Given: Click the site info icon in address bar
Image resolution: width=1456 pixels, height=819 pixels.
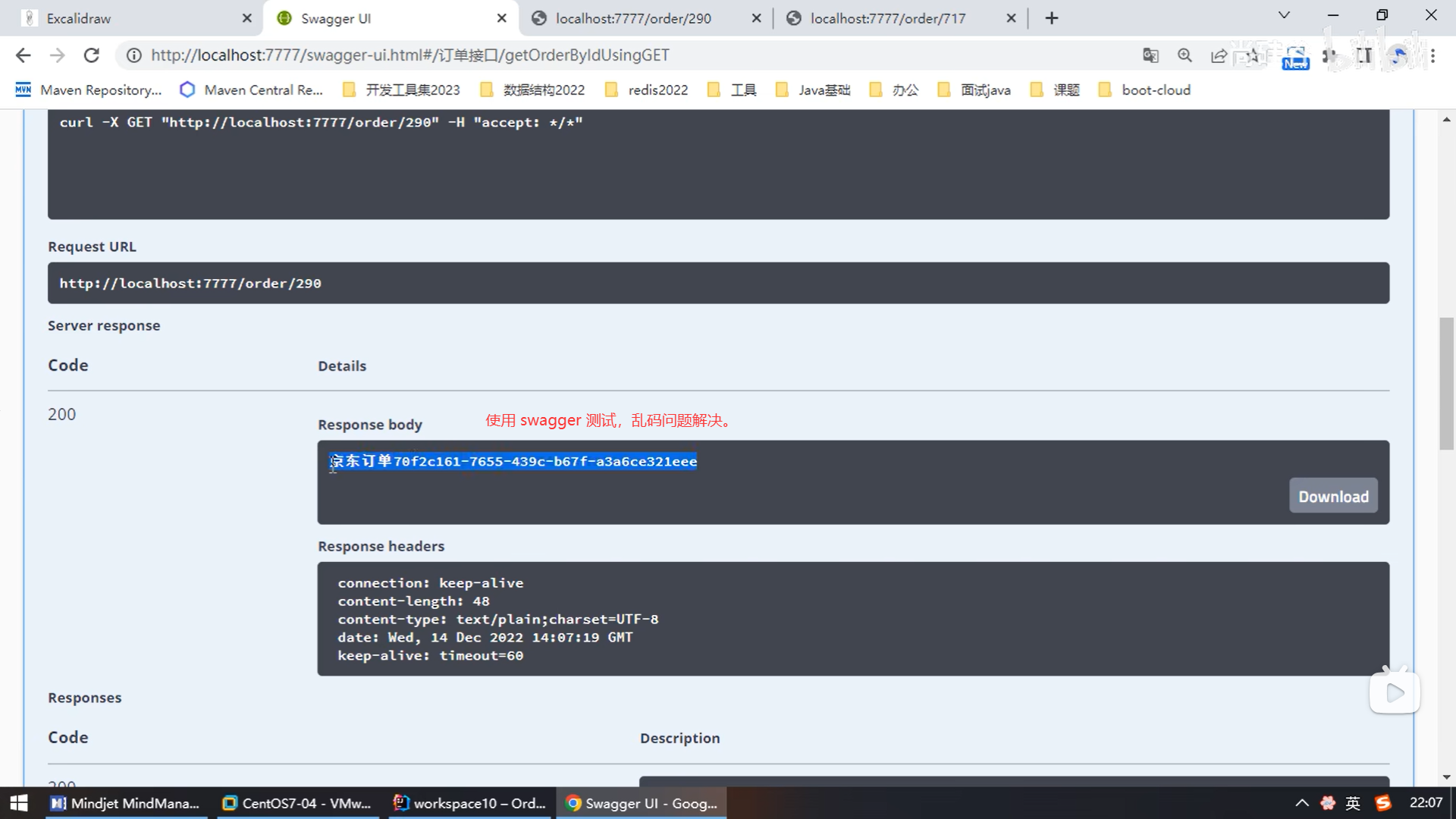Looking at the screenshot, I should (133, 55).
